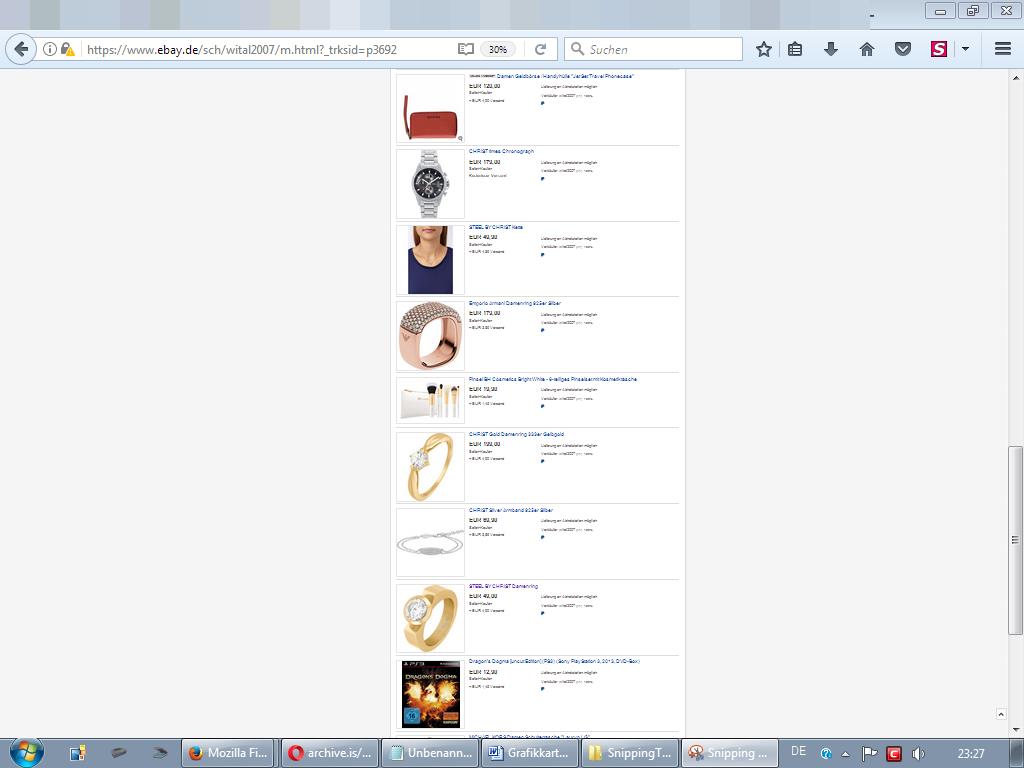Bookmark this page with the star icon
Screen dimensions: 1024x768
click(763, 49)
